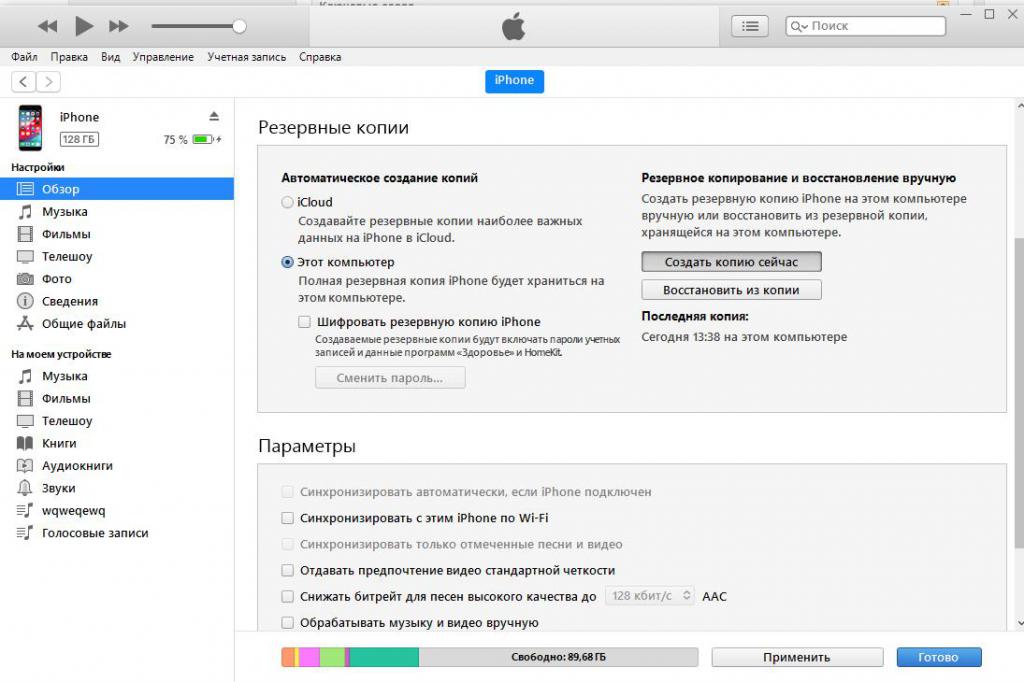This screenshot has width=1024, height=682.
Task: Click the teal segment of the storage bar
Action: click(x=384, y=657)
